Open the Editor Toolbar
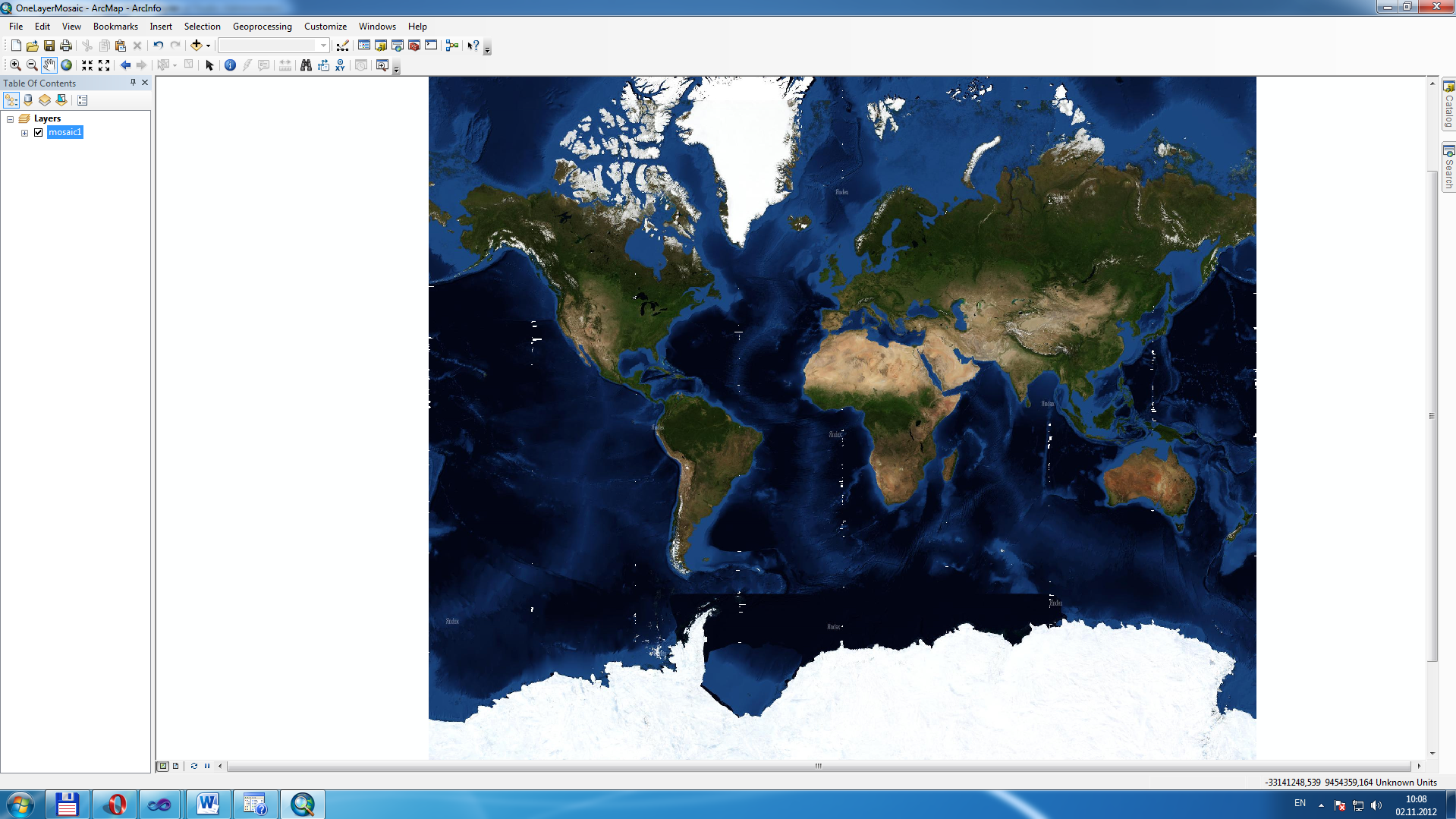The width and height of the screenshot is (1456, 819). [x=343, y=46]
